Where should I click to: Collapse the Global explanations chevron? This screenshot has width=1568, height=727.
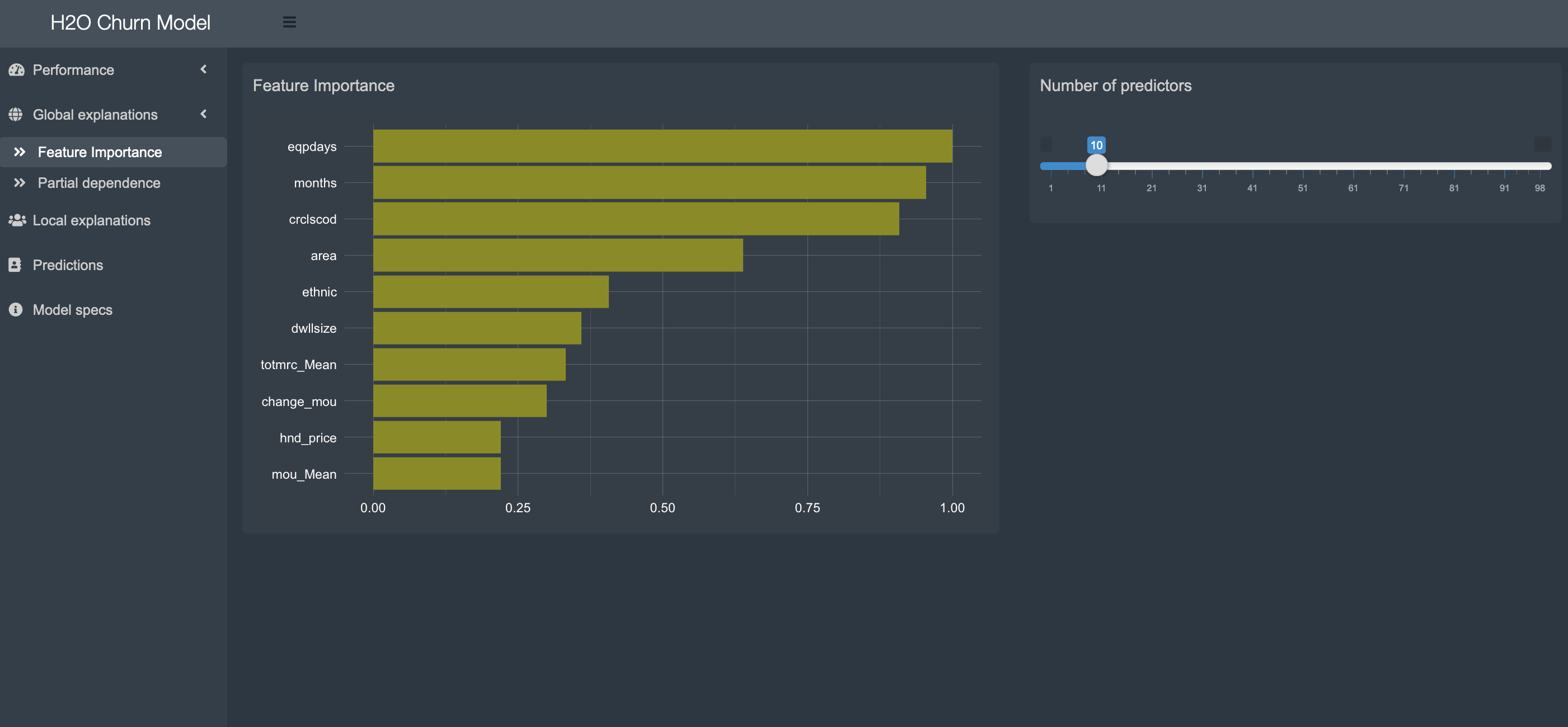(x=204, y=114)
